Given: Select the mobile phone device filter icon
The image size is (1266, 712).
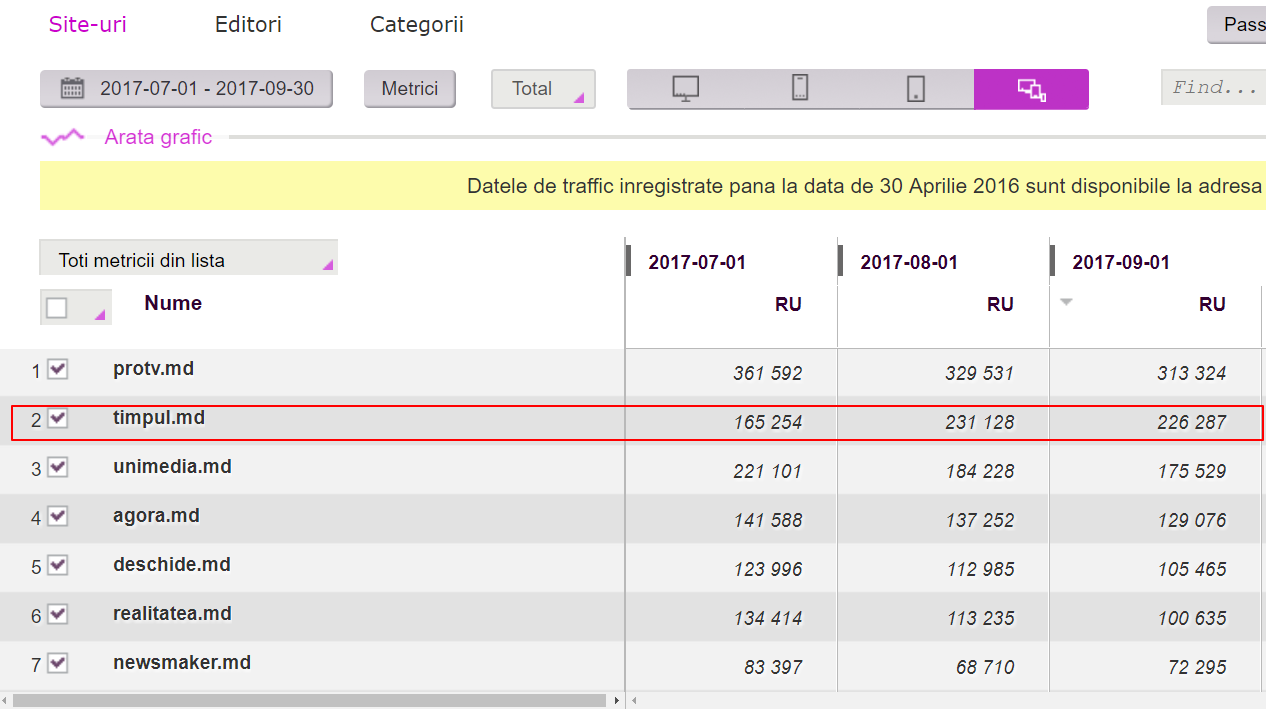Looking at the screenshot, I should tap(800, 89).
